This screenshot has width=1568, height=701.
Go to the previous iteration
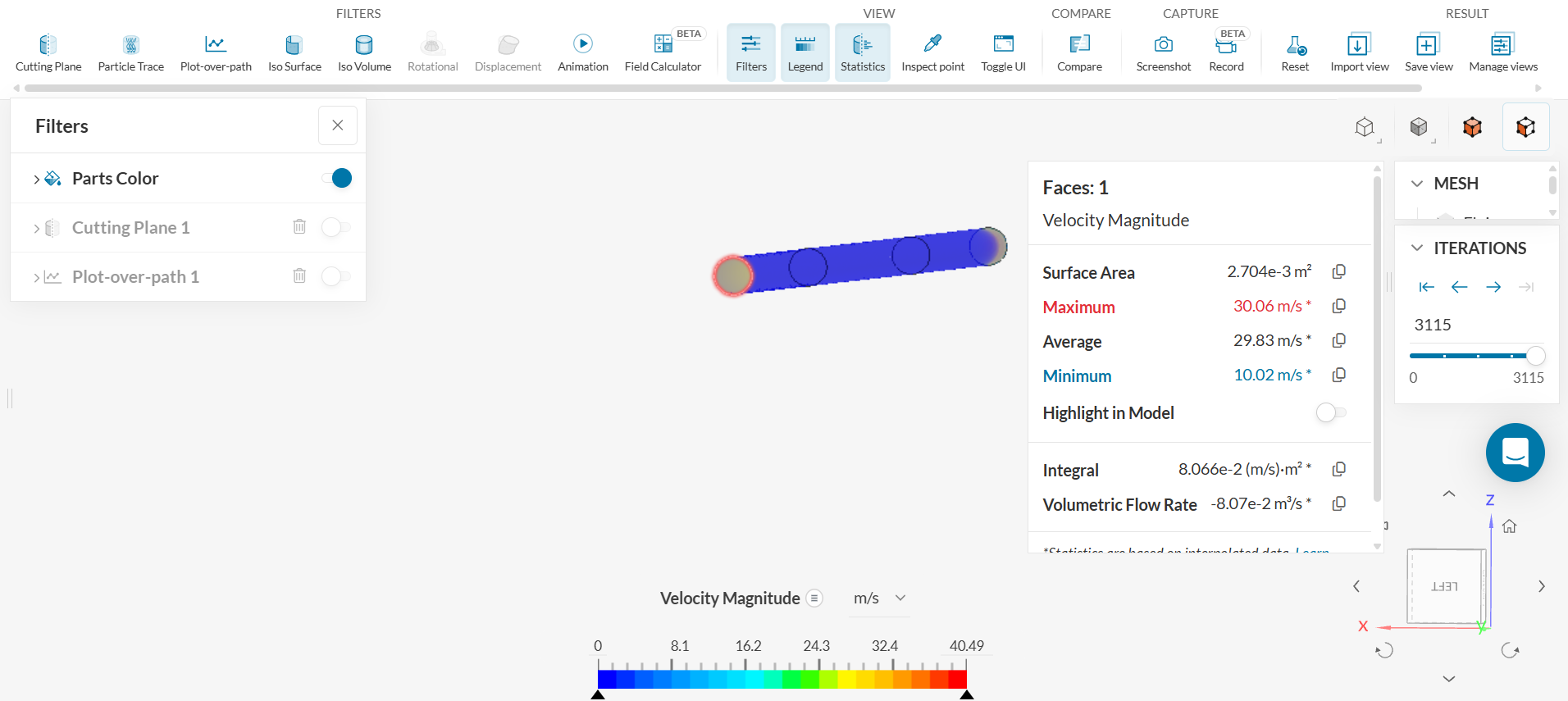coord(1460,287)
